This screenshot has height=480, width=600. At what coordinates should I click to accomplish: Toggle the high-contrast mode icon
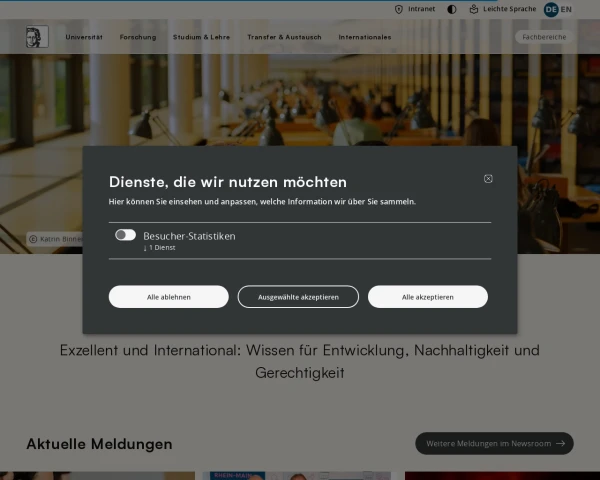click(x=452, y=10)
